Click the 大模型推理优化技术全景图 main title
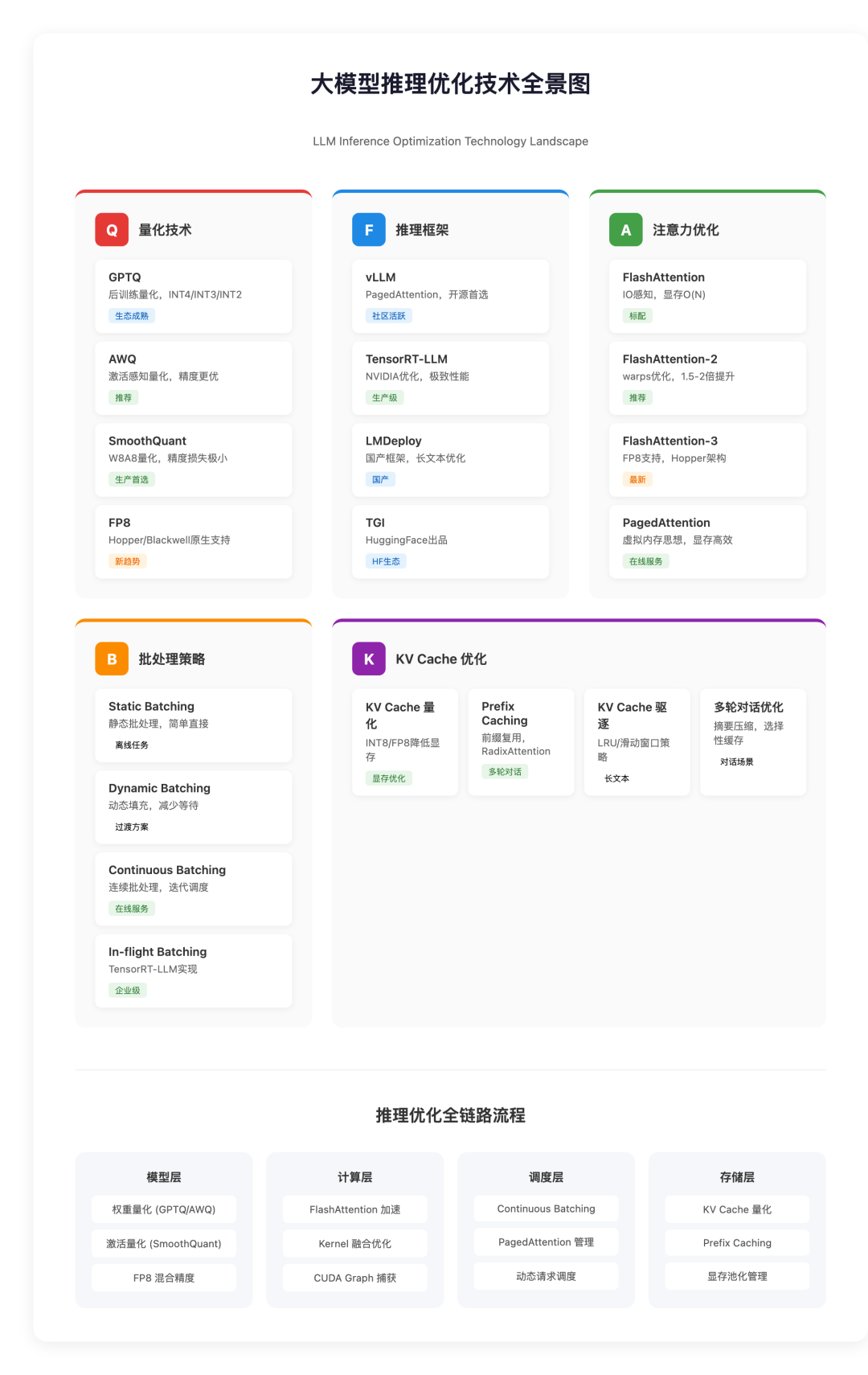This screenshot has height=1375, width=868. click(x=450, y=84)
